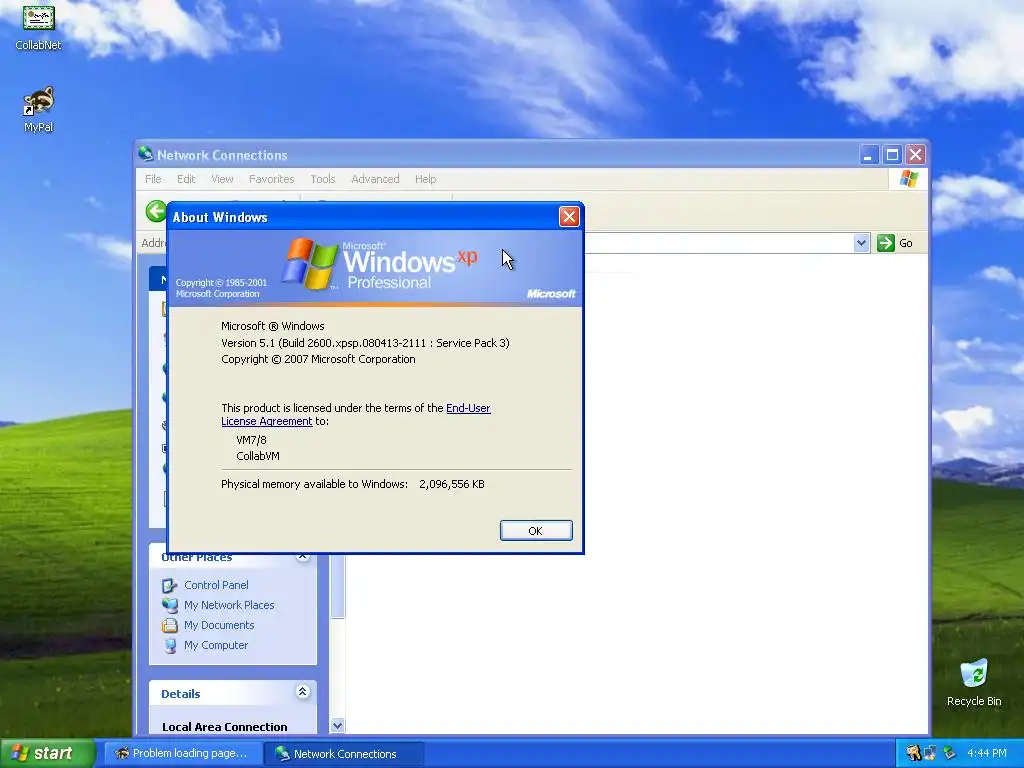Click the green Back arrow in Network Connections
Image resolution: width=1024 pixels, height=768 pixels.
point(155,212)
